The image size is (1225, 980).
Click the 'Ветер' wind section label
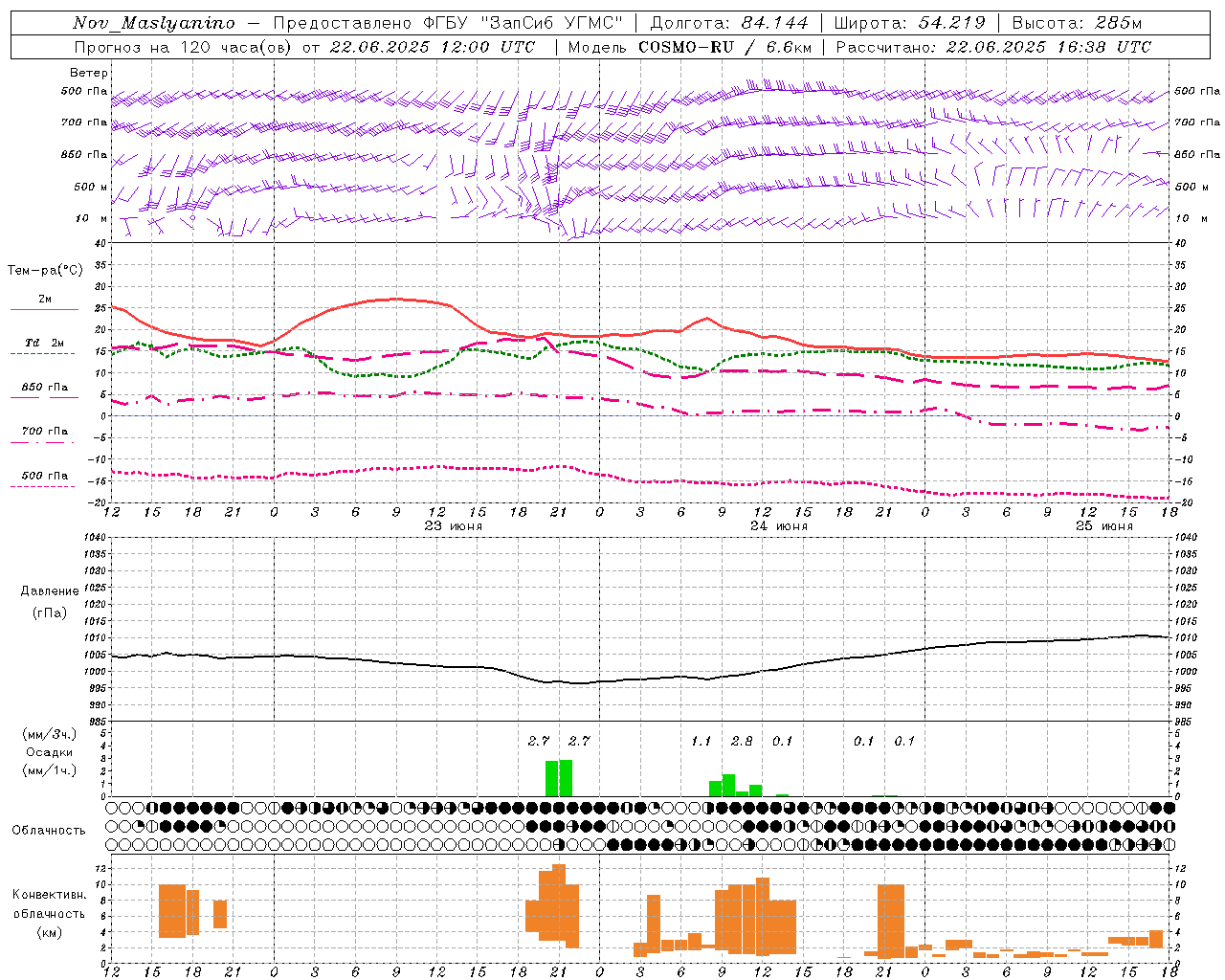(89, 73)
